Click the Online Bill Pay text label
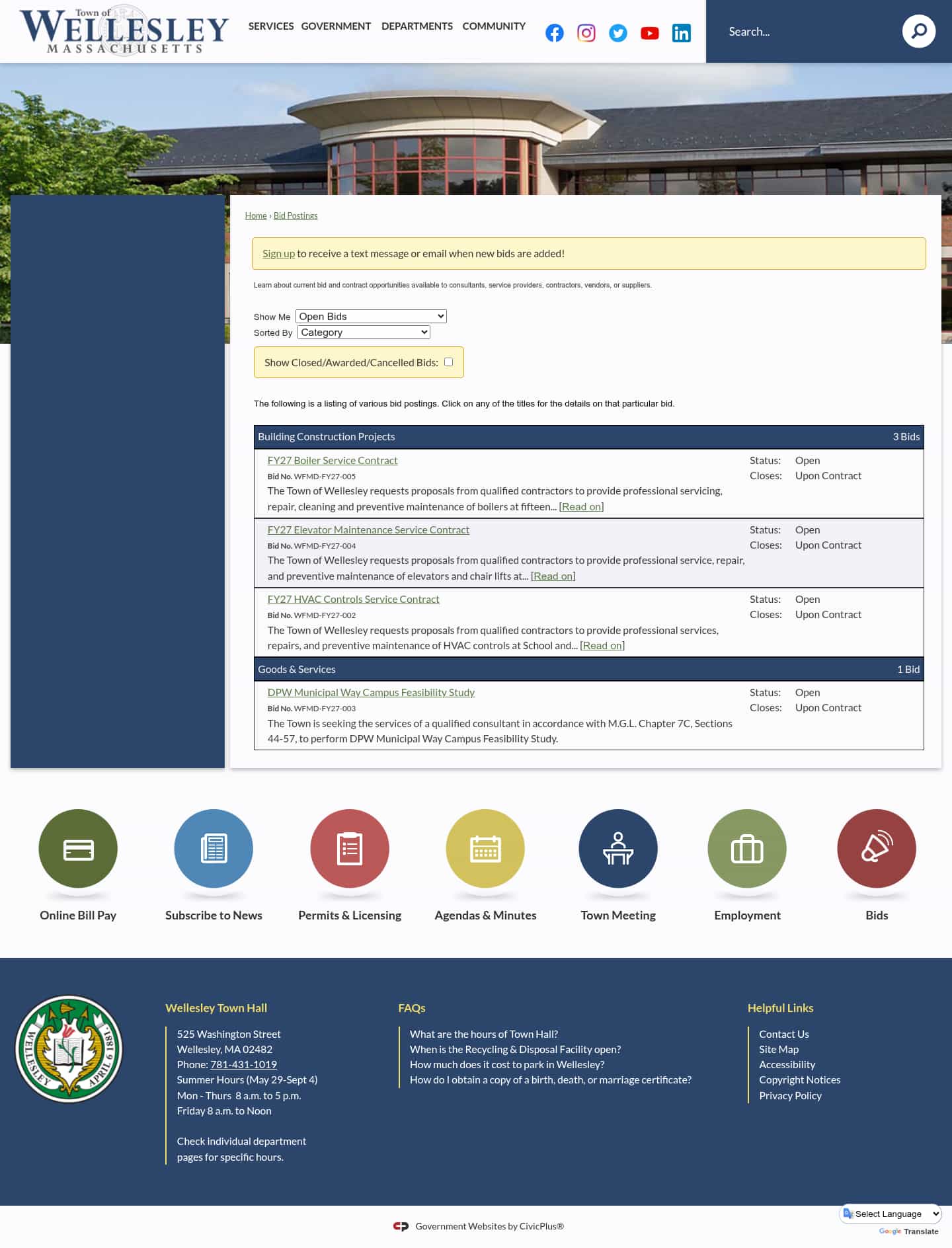 click(x=78, y=915)
